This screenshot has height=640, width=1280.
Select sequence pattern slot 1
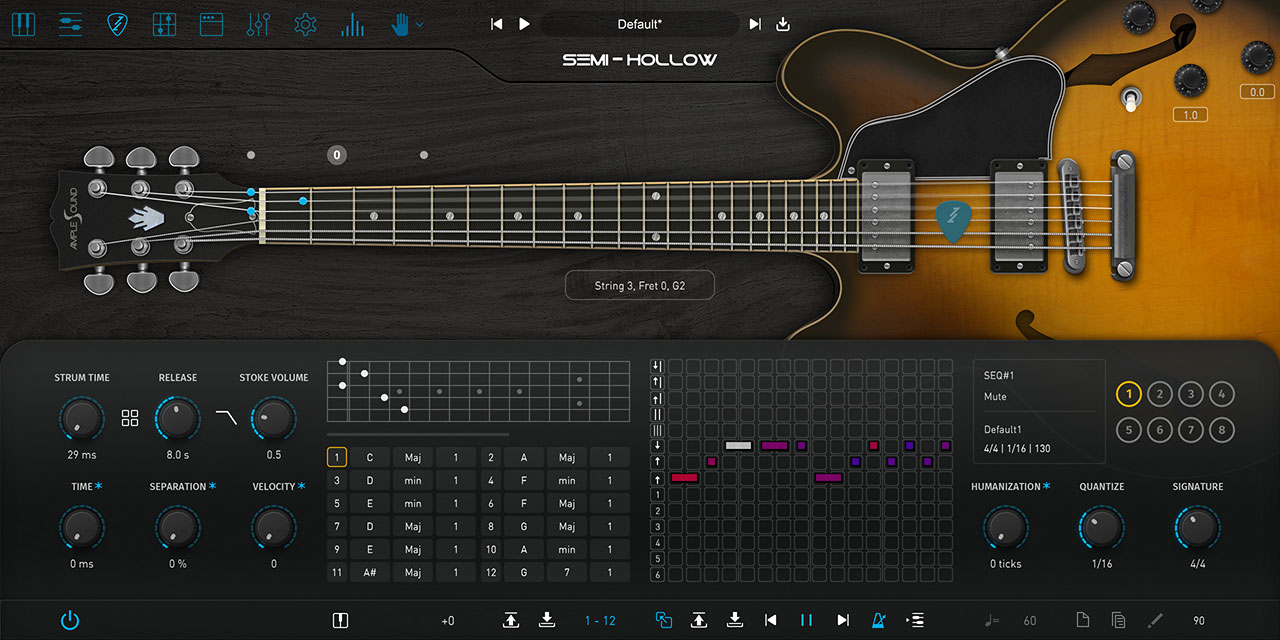pos(1128,394)
